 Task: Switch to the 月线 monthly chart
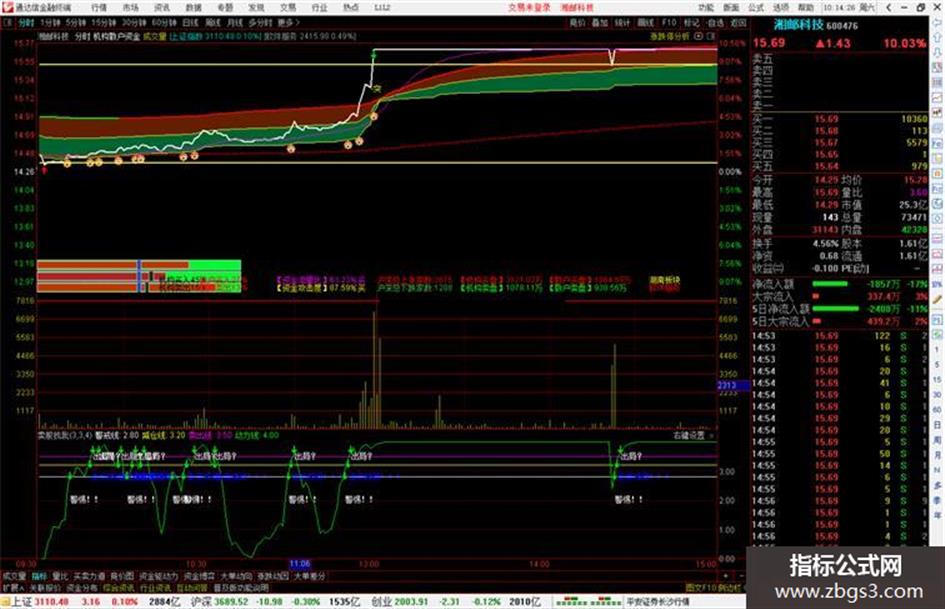click(x=234, y=22)
